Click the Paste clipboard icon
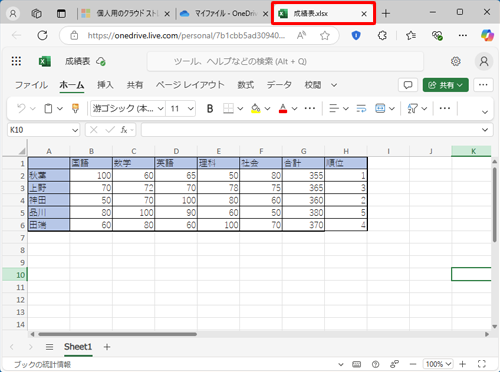Viewport: 500px width, 372px height. coord(48,108)
